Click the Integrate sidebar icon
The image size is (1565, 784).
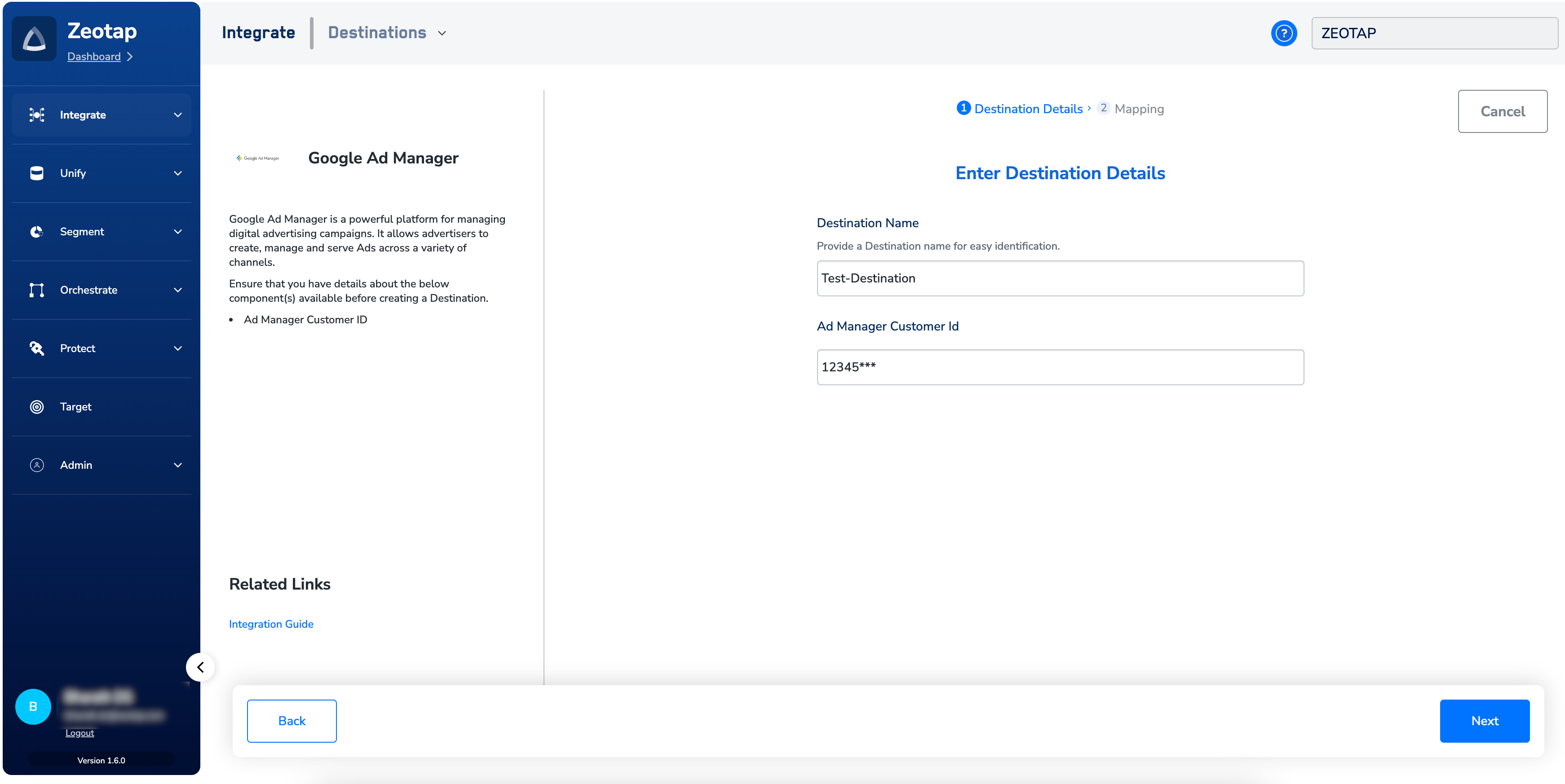click(36, 115)
